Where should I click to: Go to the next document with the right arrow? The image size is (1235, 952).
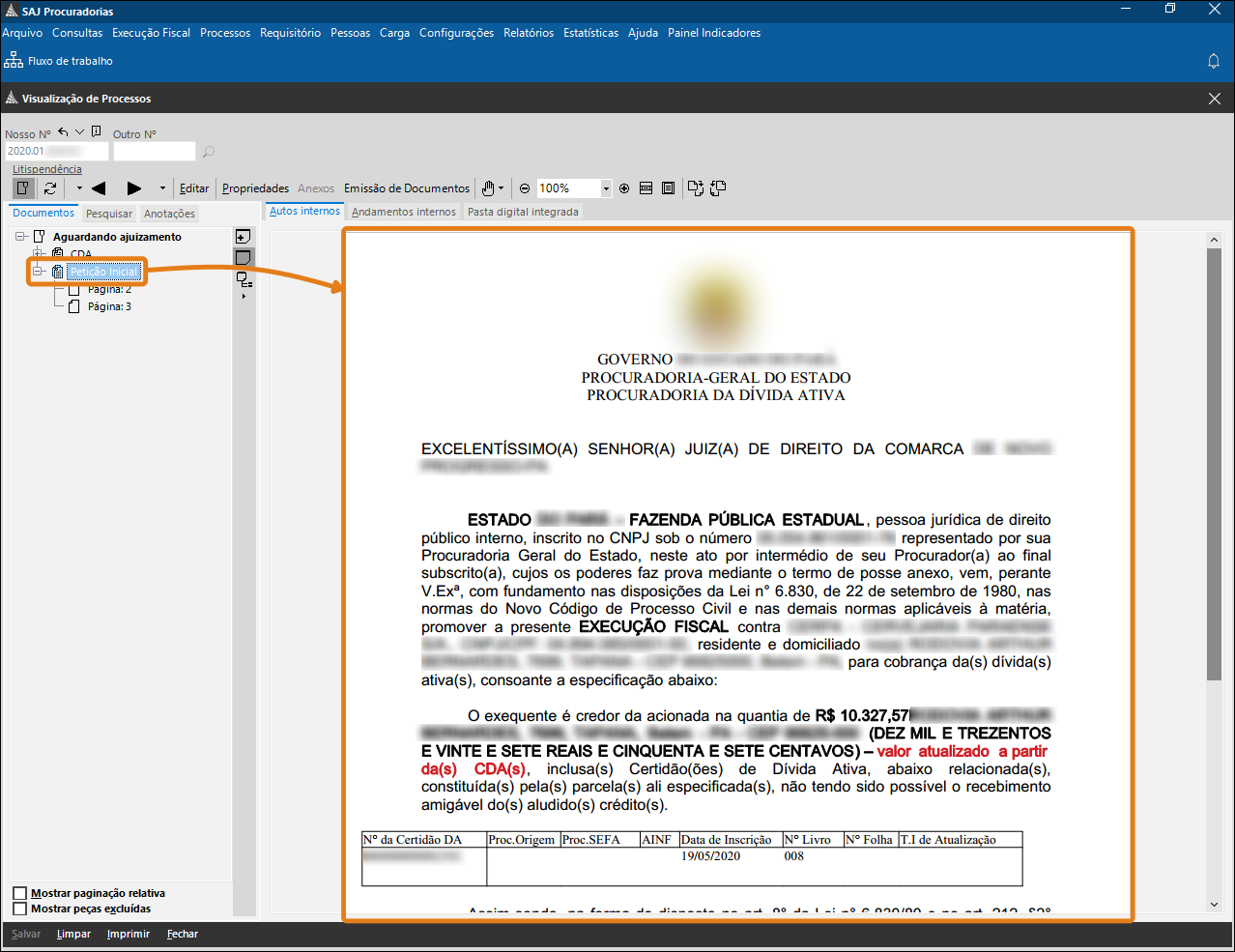point(134,188)
